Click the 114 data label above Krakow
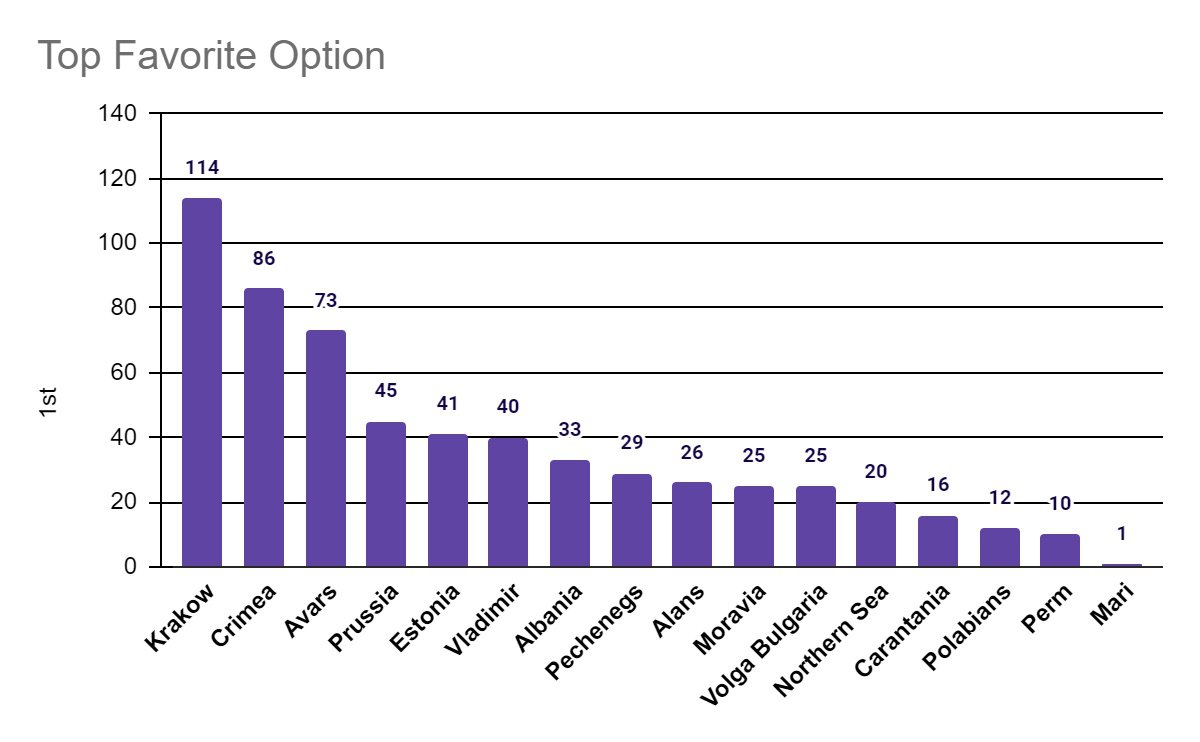This screenshot has height=742, width=1200. [201, 167]
